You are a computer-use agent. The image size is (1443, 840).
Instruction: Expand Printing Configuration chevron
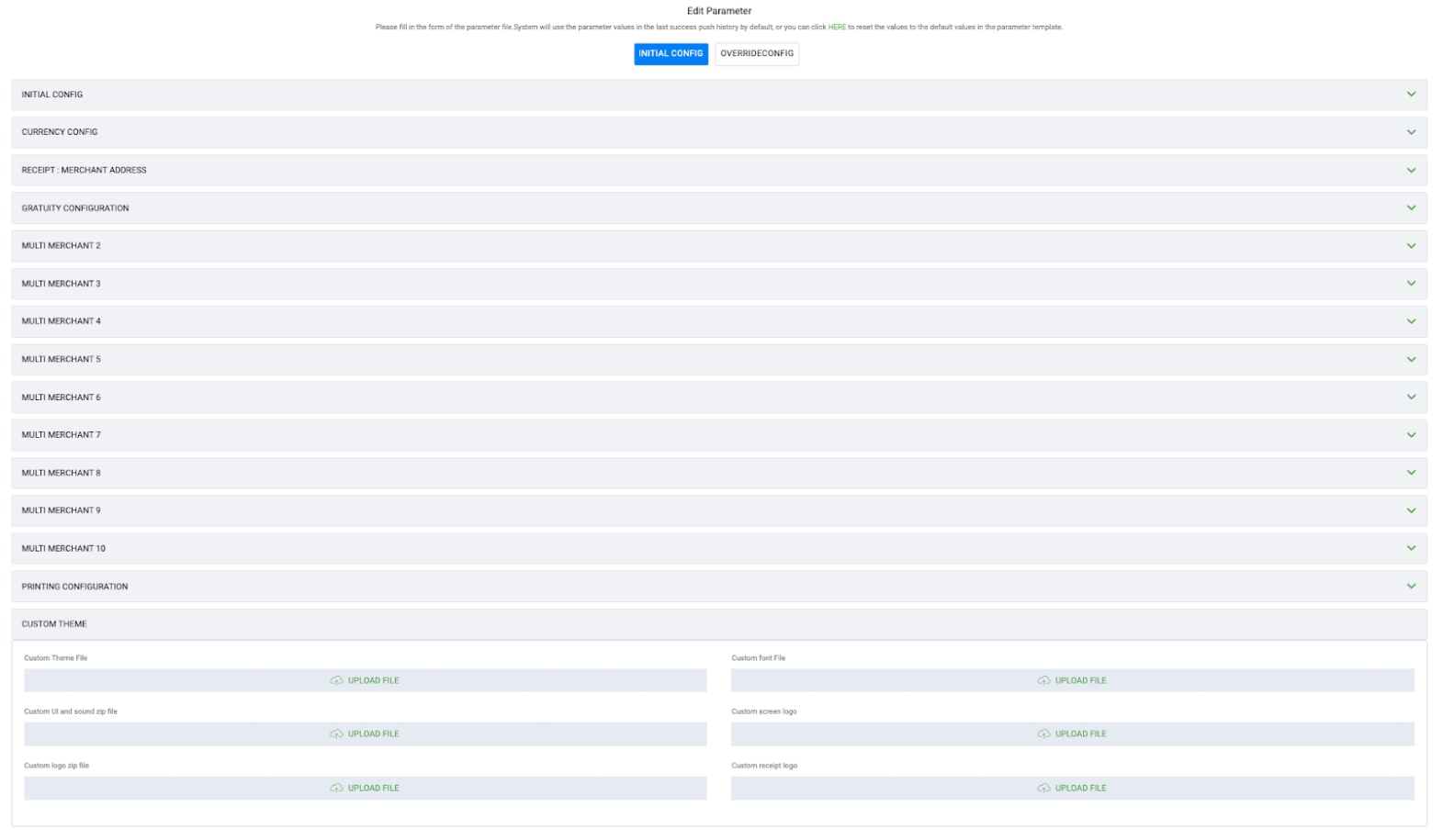(x=1411, y=586)
